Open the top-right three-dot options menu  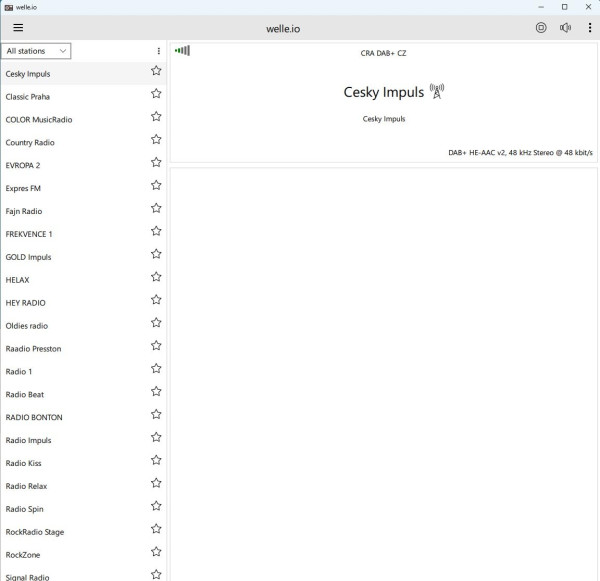pos(590,28)
